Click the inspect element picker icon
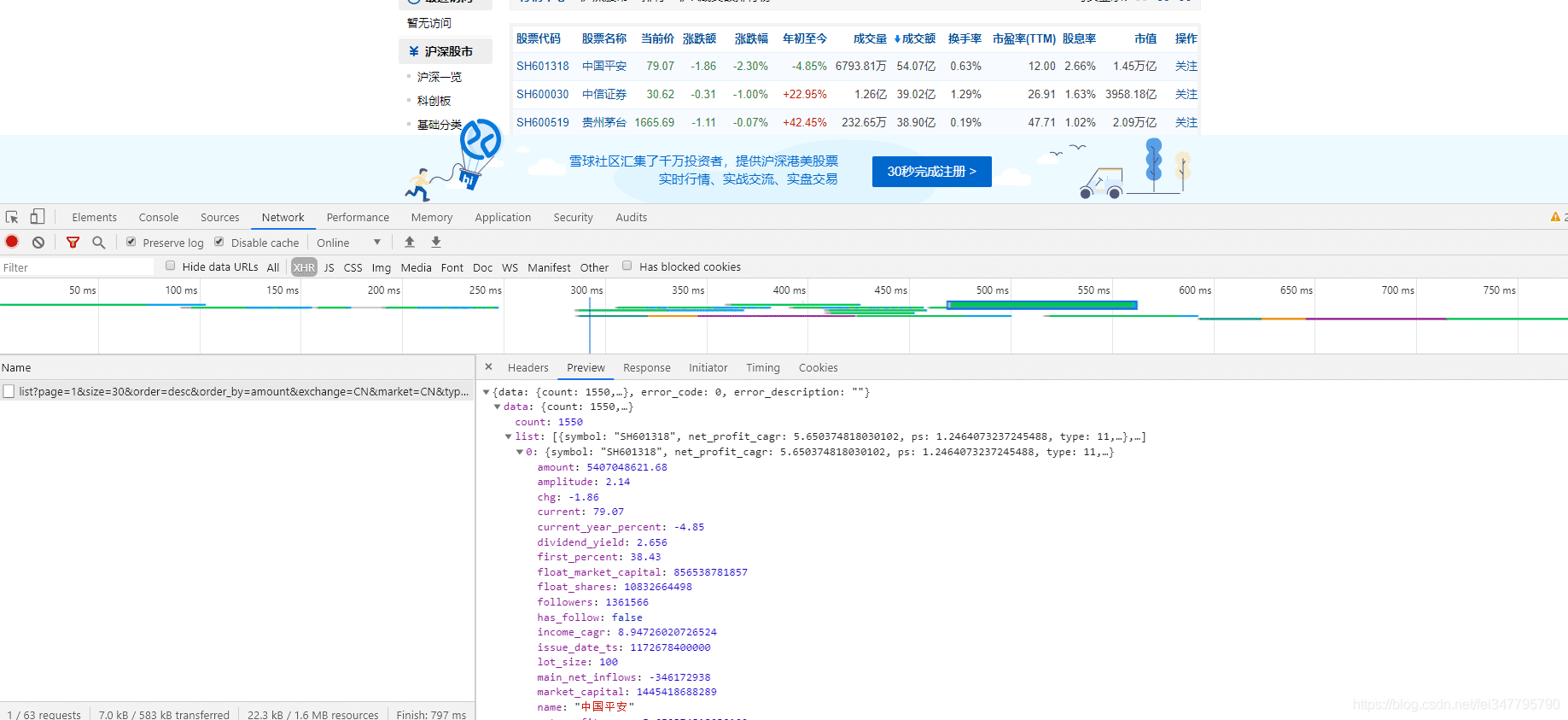Viewport: 1568px width, 720px height. pos(12,217)
